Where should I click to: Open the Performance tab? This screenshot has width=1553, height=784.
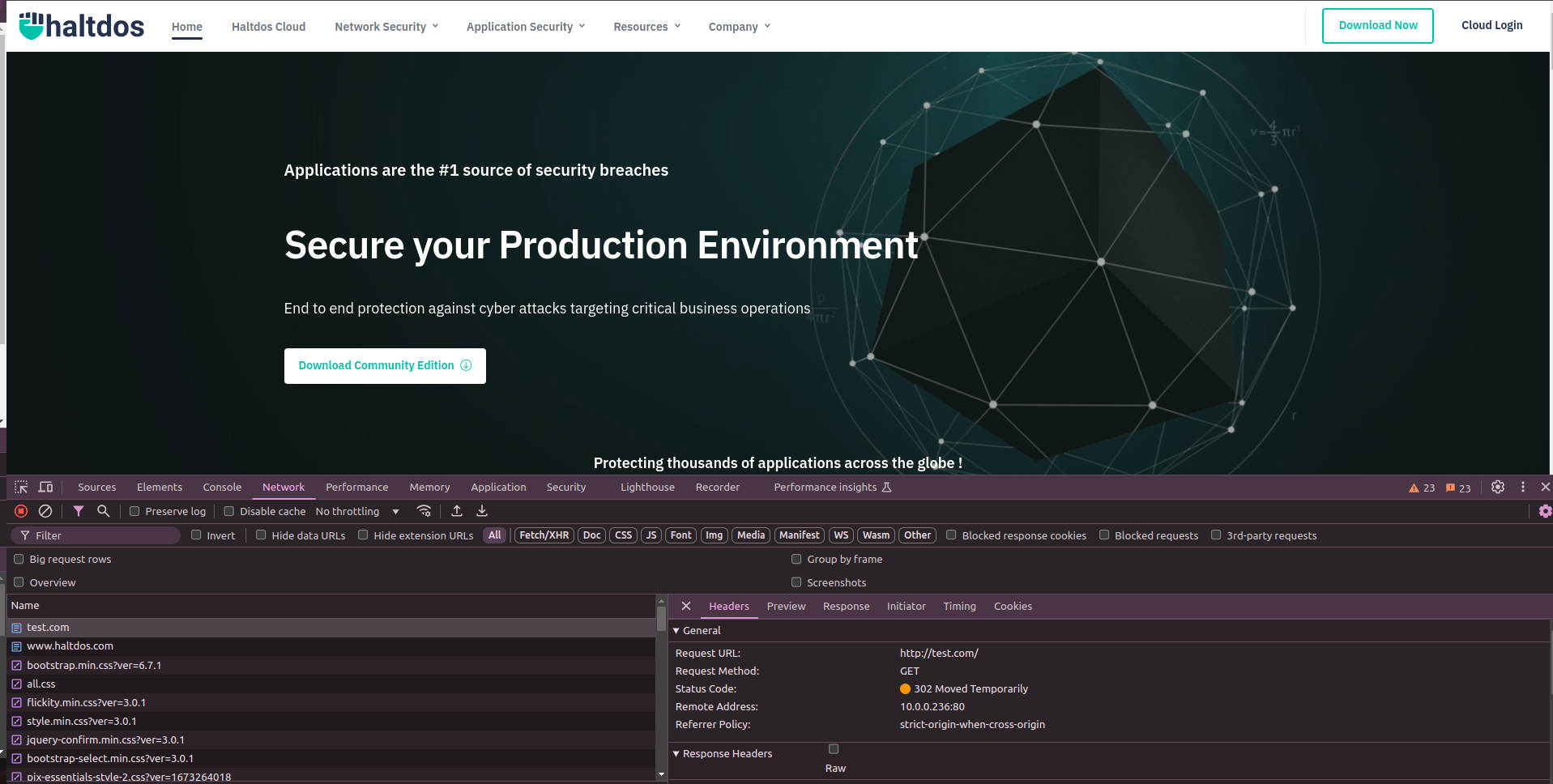(357, 487)
